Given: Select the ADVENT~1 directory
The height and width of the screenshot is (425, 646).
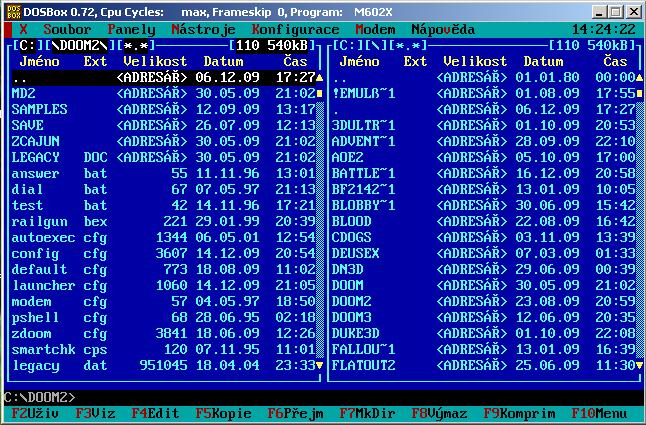Looking at the screenshot, I should click(x=483, y=141).
